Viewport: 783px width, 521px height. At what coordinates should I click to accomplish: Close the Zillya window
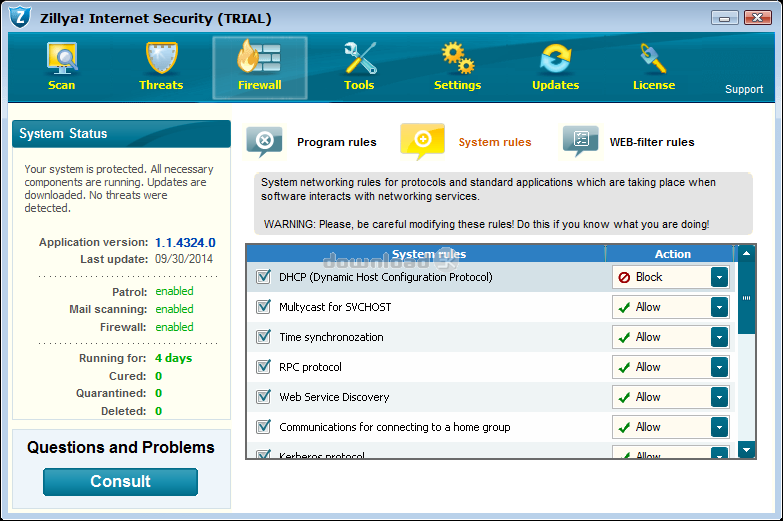(x=757, y=17)
